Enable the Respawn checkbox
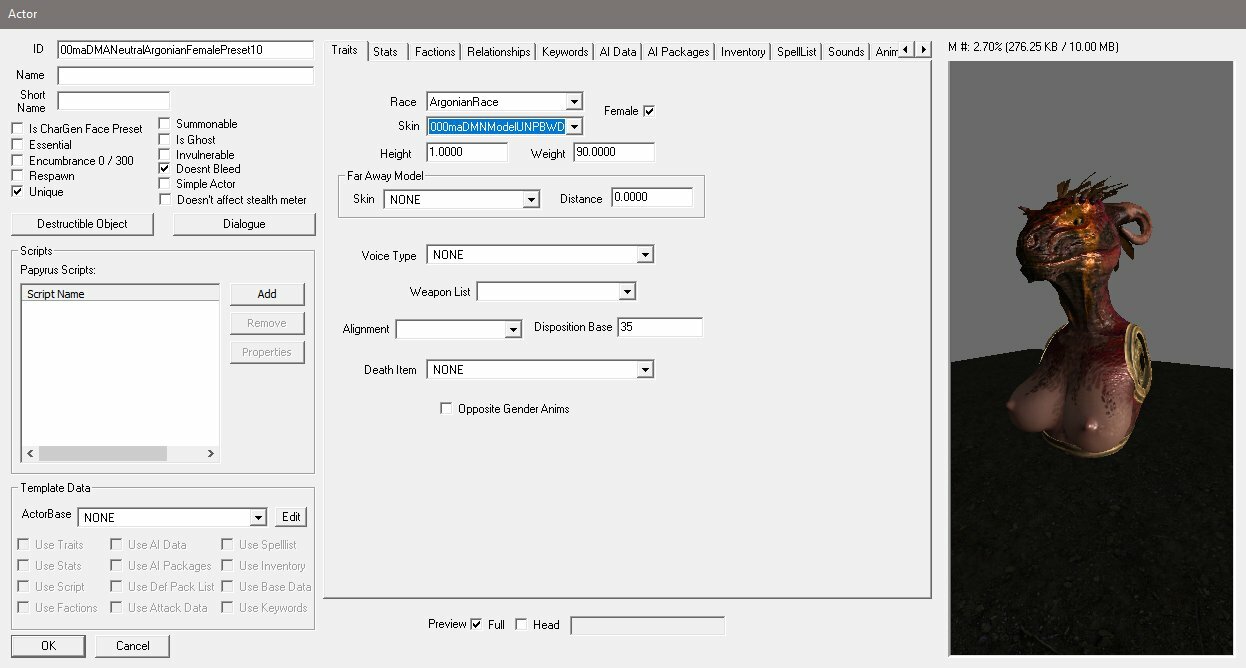 (17, 176)
